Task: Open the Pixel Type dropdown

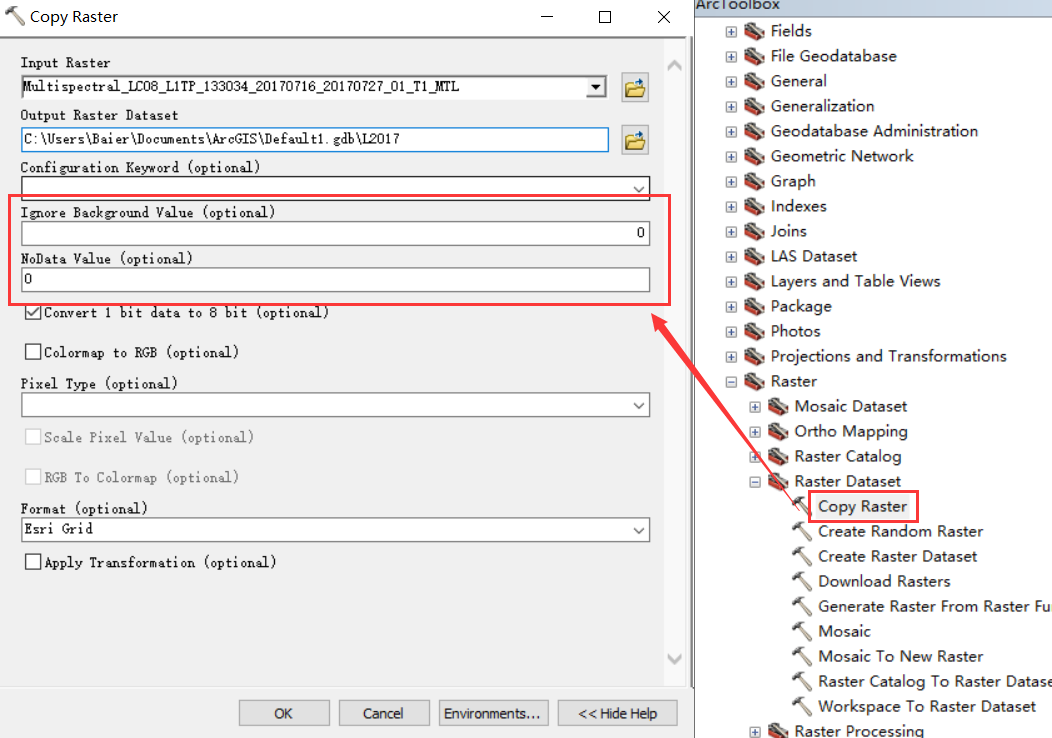Action: [x=639, y=405]
